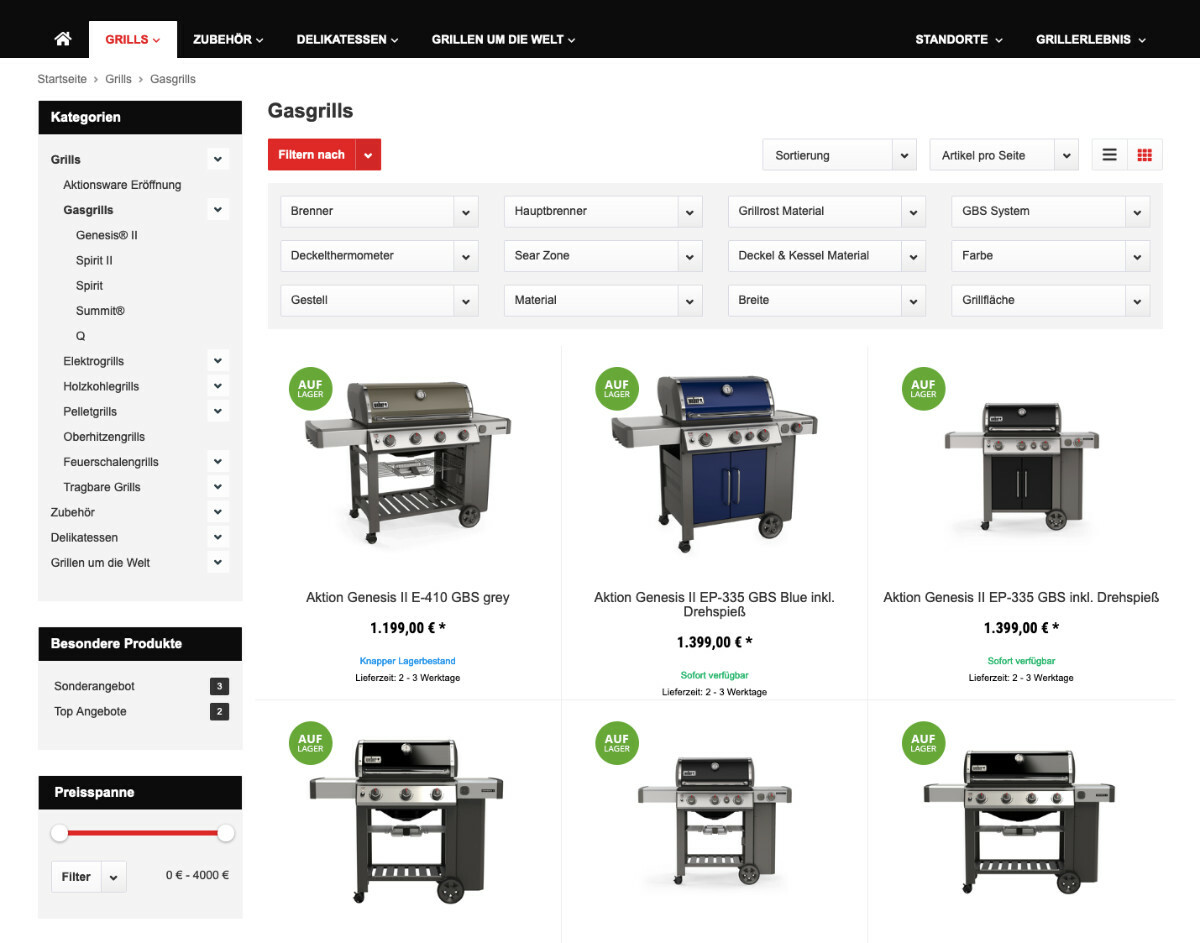Collapse the Grills category chevron

click(x=218, y=159)
